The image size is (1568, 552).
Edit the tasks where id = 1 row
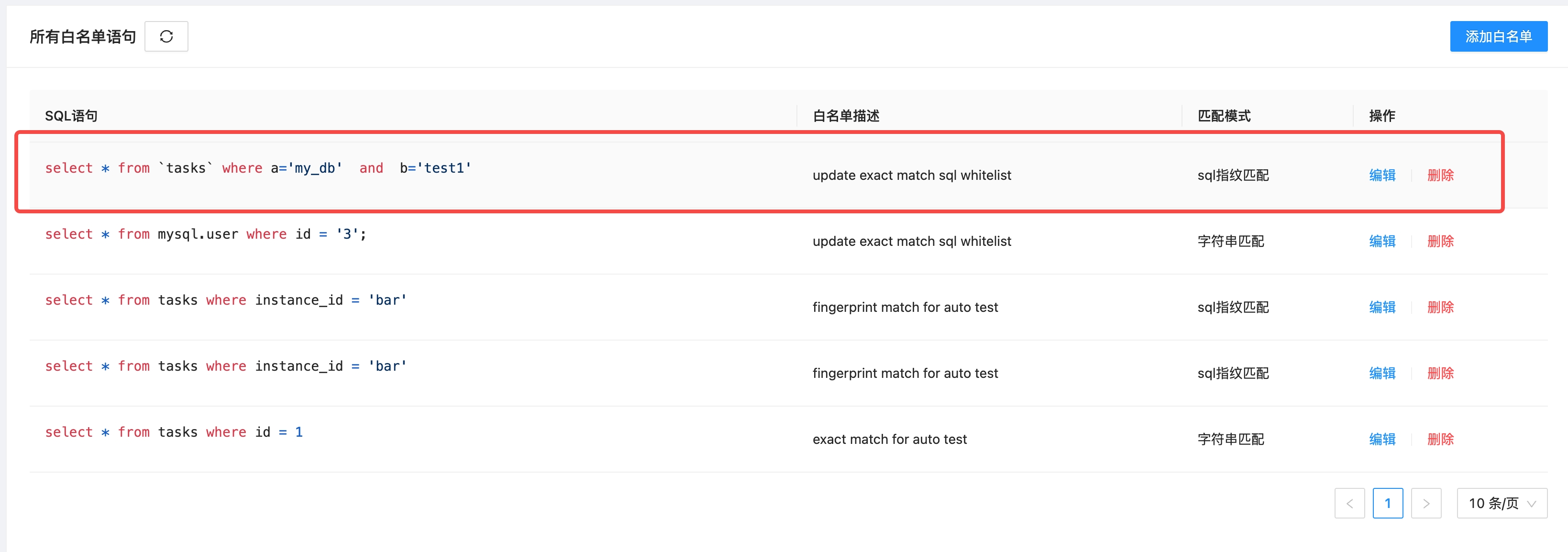[x=1382, y=439]
